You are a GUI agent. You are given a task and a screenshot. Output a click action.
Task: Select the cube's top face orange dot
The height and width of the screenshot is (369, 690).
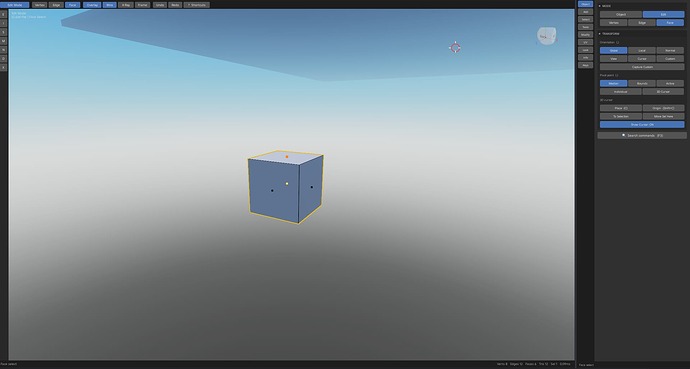[x=287, y=157]
